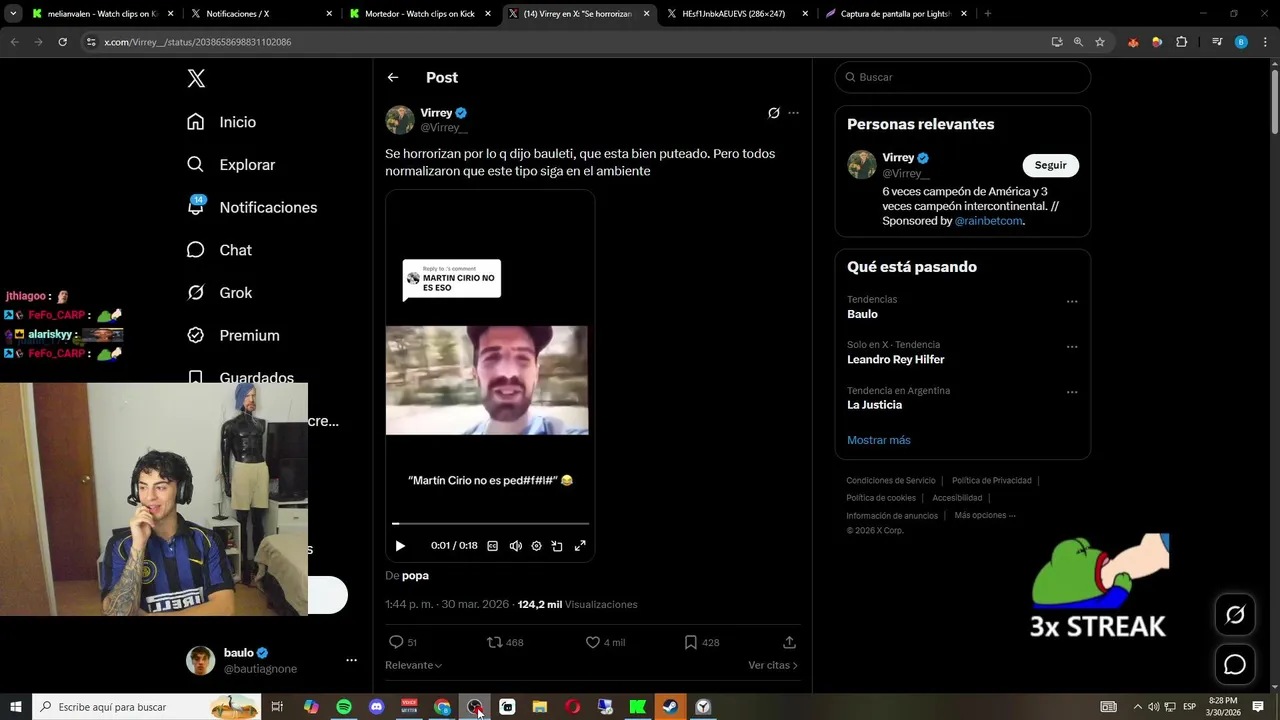The height and width of the screenshot is (720, 1280).
Task: Open the @Virrey__ handle on the post
Action: click(444, 127)
